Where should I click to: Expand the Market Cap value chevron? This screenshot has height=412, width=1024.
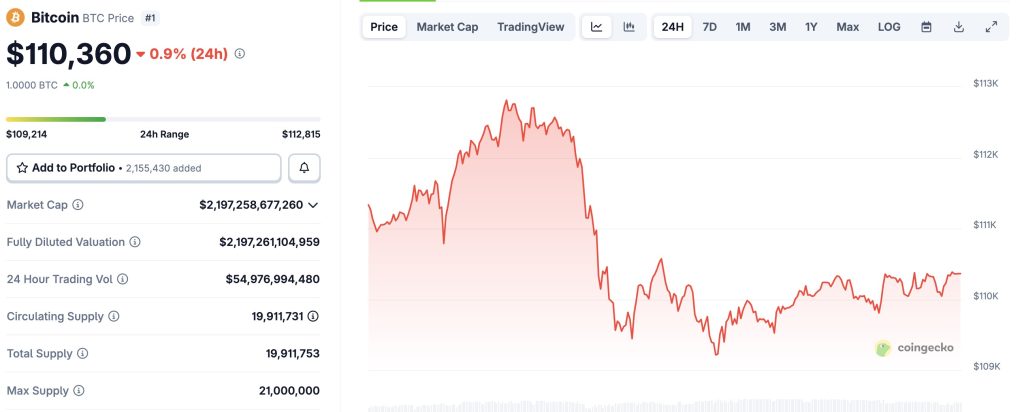(x=313, y=205)
